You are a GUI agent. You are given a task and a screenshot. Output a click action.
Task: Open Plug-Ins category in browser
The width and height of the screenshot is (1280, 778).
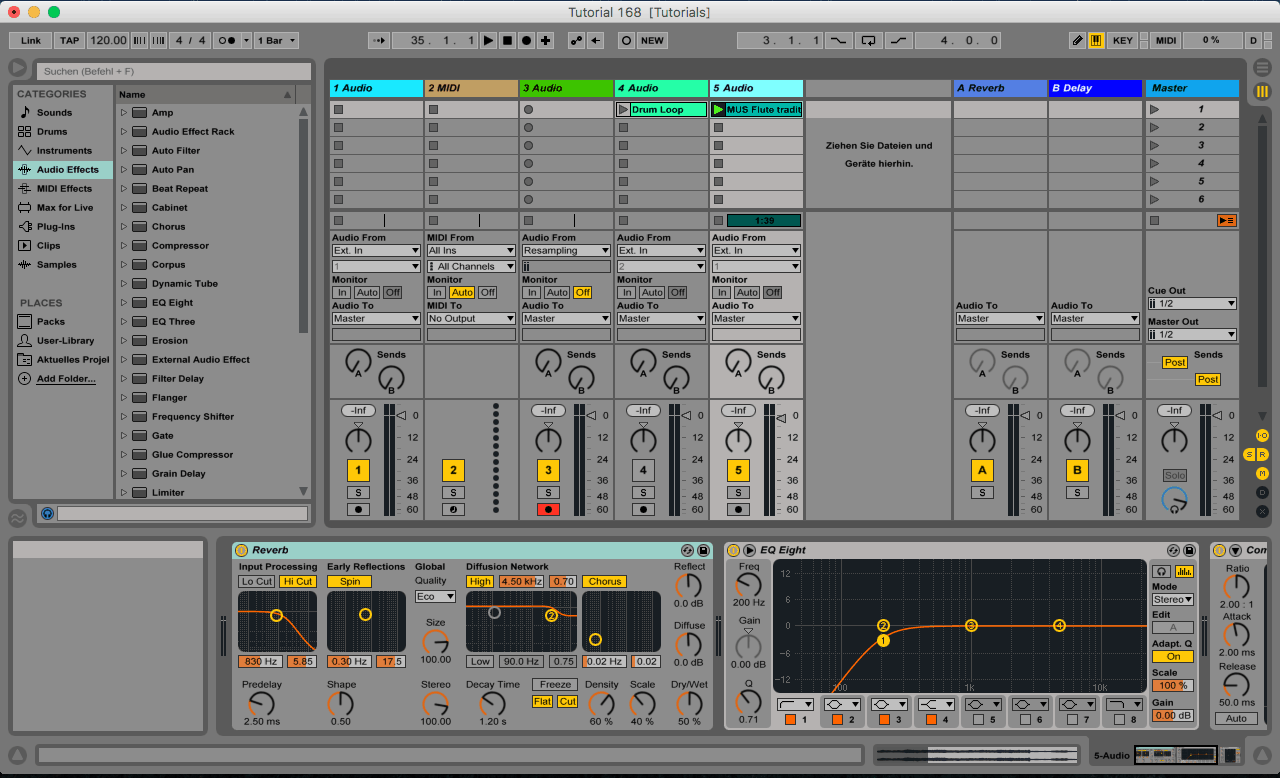pyautogui.click(x=56, y=227)
